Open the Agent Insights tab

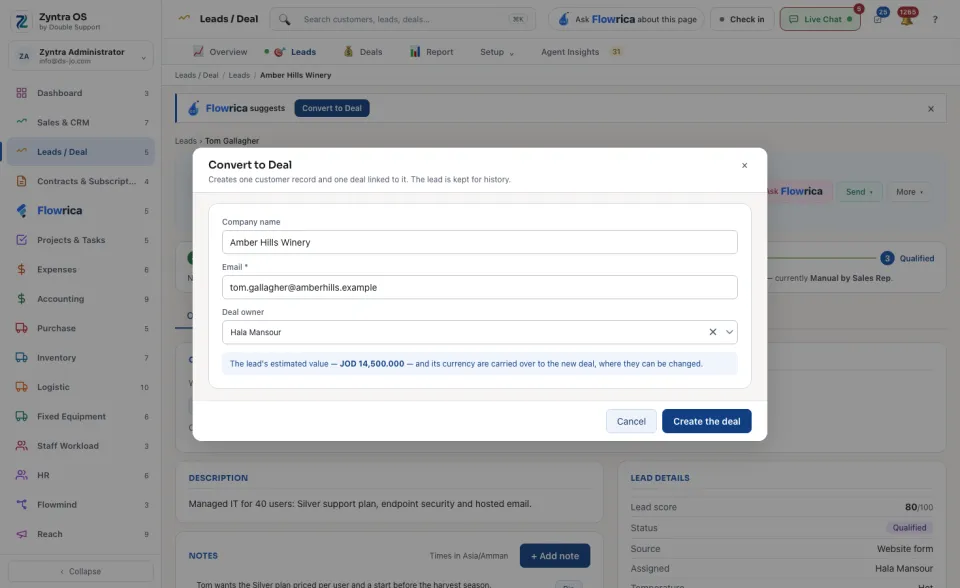(x=580, y=52)
